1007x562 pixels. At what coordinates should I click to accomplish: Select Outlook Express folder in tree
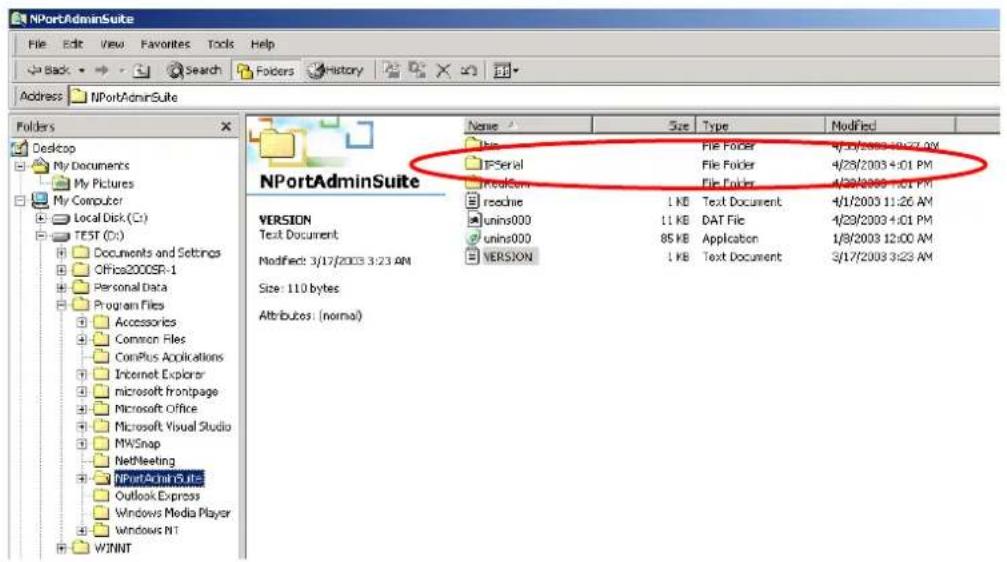157,496
